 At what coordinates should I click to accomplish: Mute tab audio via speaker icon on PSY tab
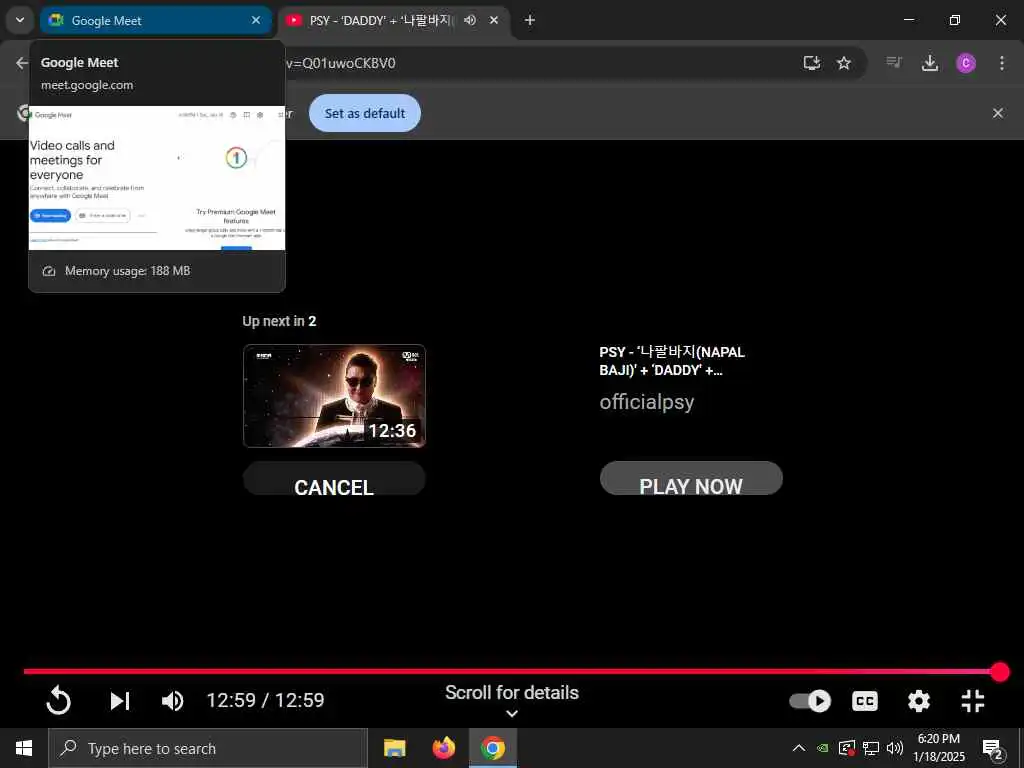point(470,20)
